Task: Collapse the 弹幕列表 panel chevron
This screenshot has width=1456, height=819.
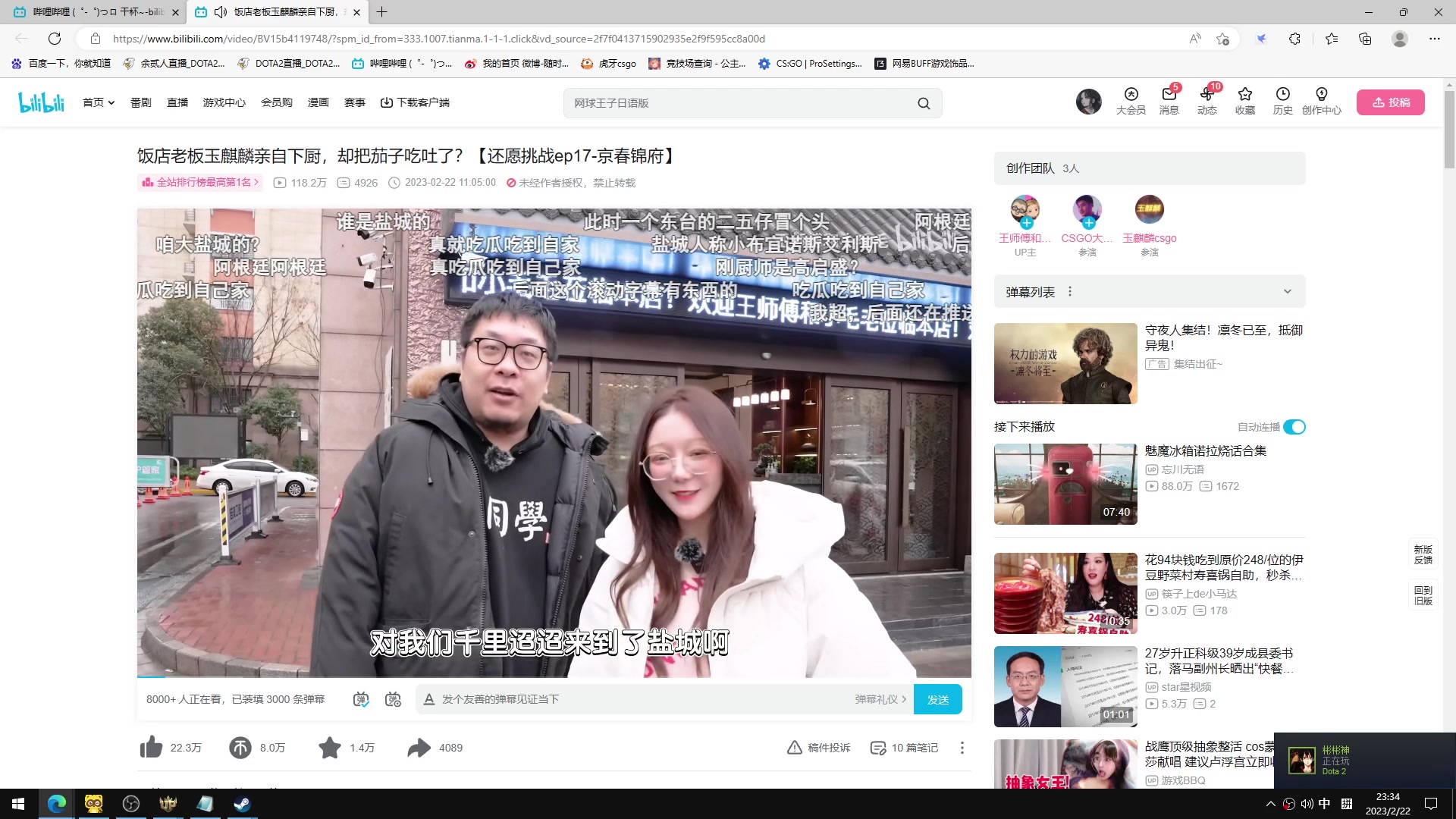Action: (x=1287, y=290)
